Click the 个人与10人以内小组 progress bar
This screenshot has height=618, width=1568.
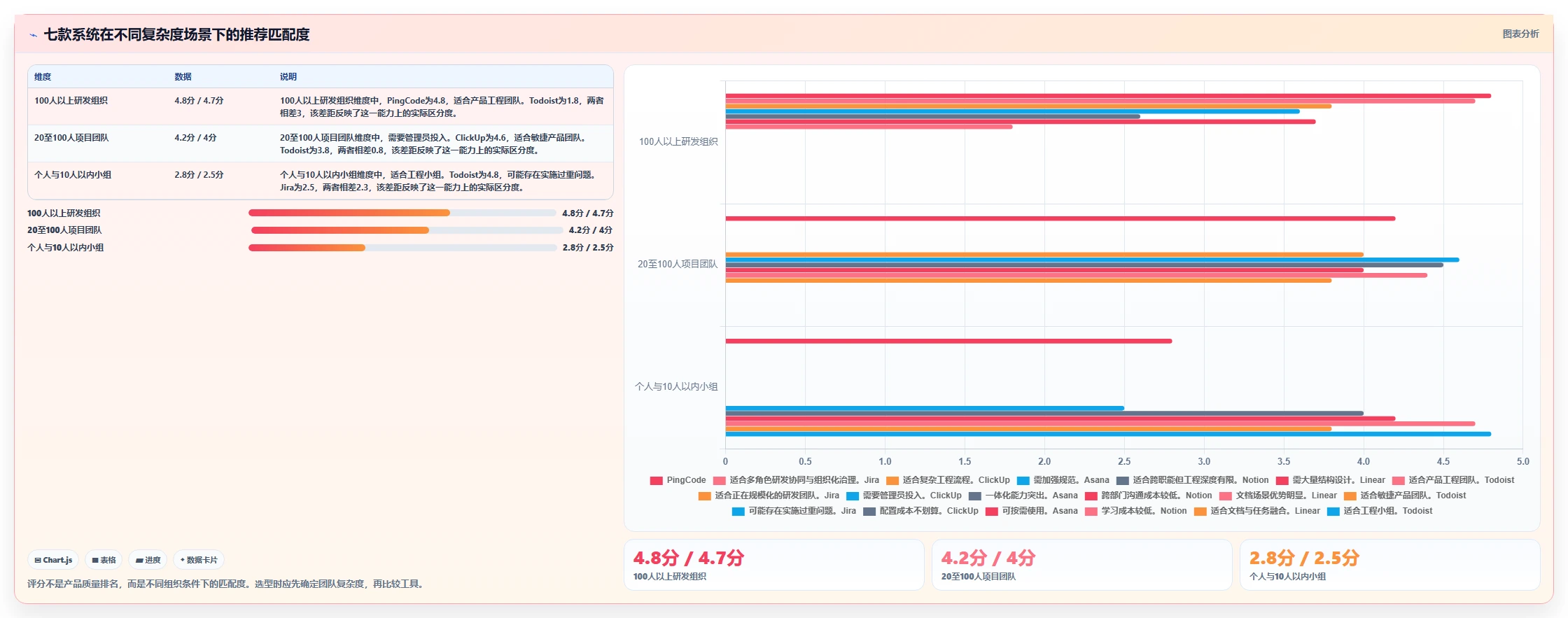click(402, 248)
